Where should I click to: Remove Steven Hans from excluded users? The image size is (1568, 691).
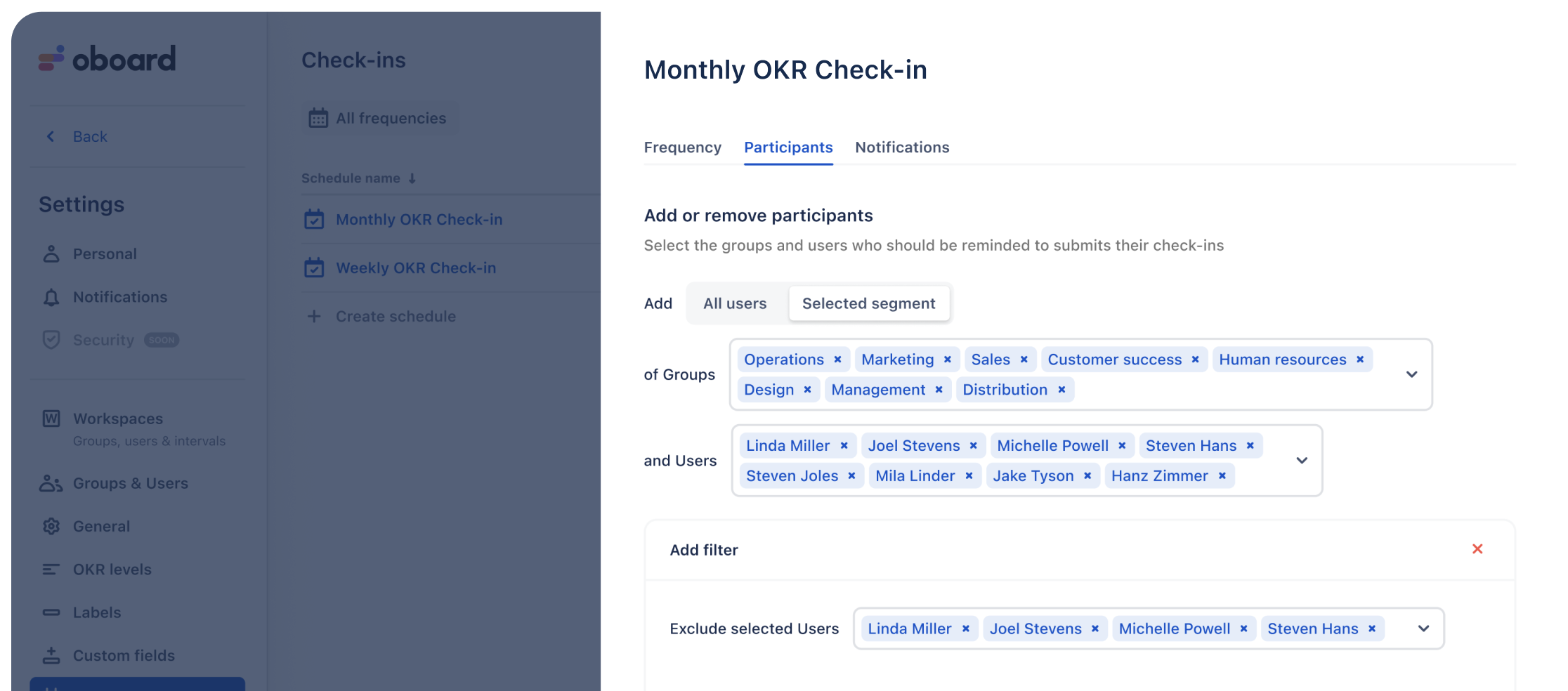click(x=1371, y=629)
